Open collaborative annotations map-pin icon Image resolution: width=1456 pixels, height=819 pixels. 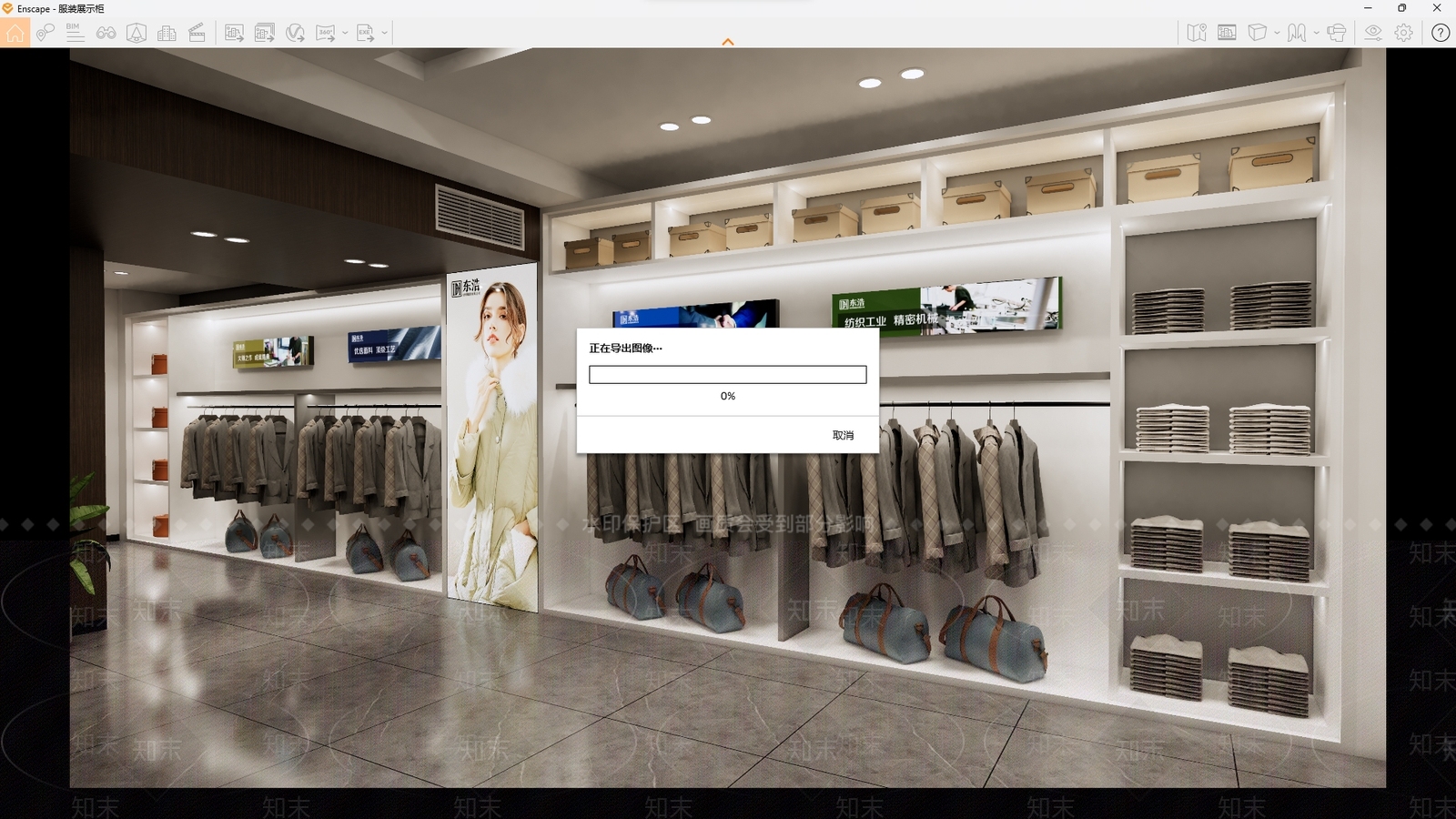pyautogui.click(x=45, y=33)
